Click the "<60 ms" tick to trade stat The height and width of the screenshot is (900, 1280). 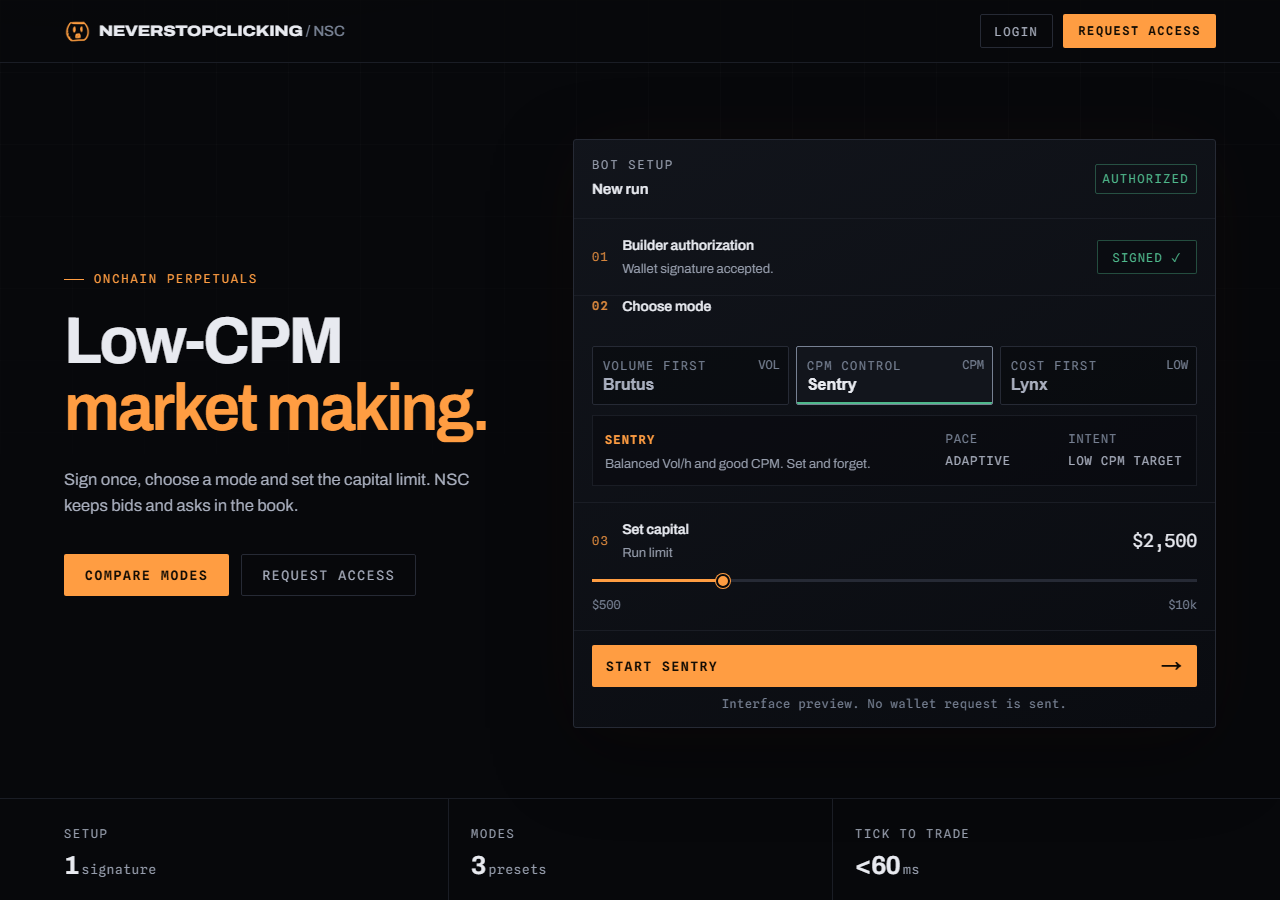click(x=887, y=866)
